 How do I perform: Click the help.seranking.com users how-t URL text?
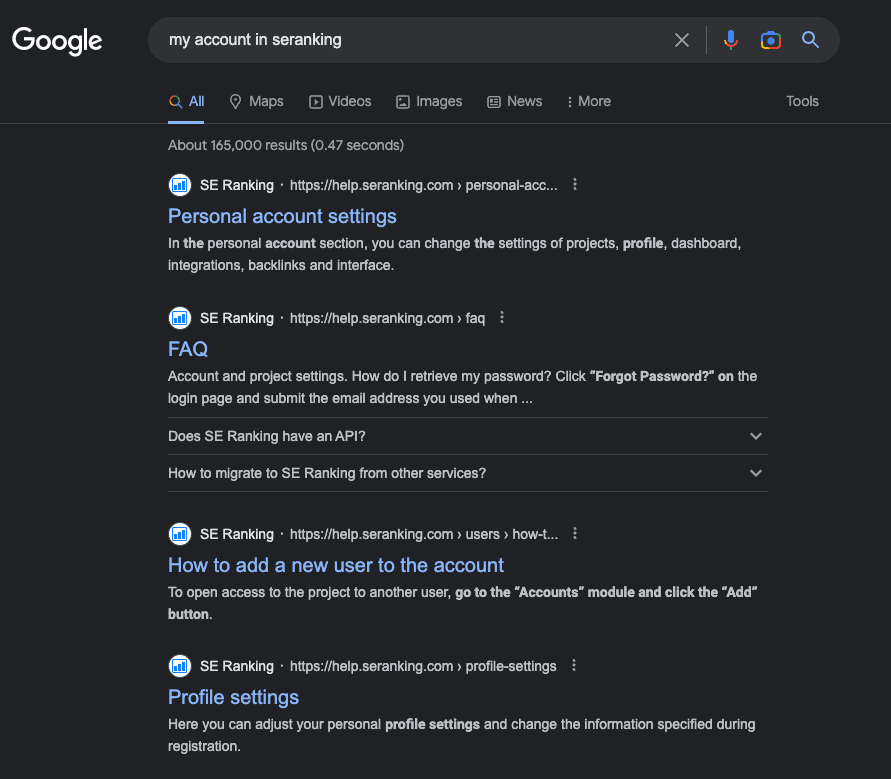pyautogui.click(x=424, y=534)
